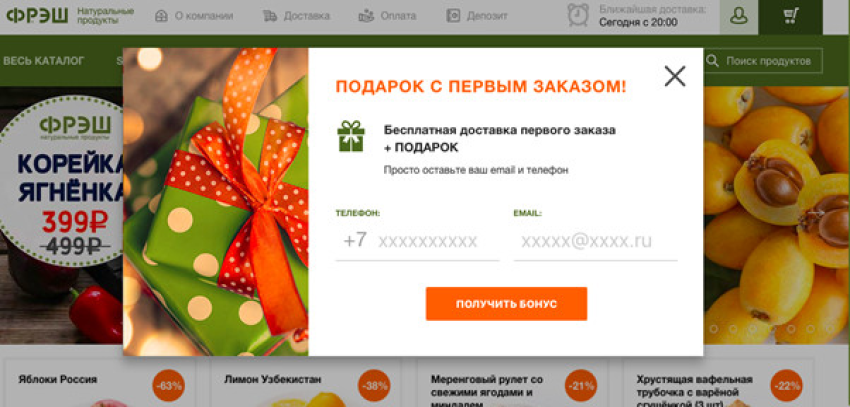The image size is (850, 407).
Task: Focus the Поиск продуктов search field
Action: [x=763, y=61]
